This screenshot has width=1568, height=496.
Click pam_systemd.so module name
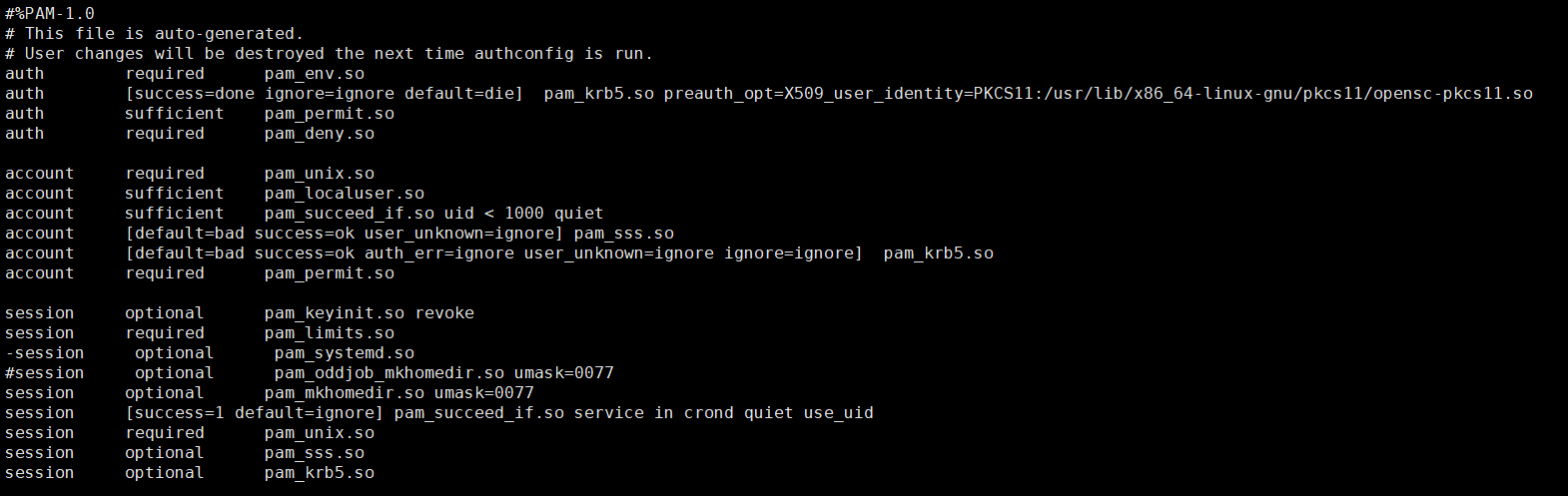pos(345,353)
